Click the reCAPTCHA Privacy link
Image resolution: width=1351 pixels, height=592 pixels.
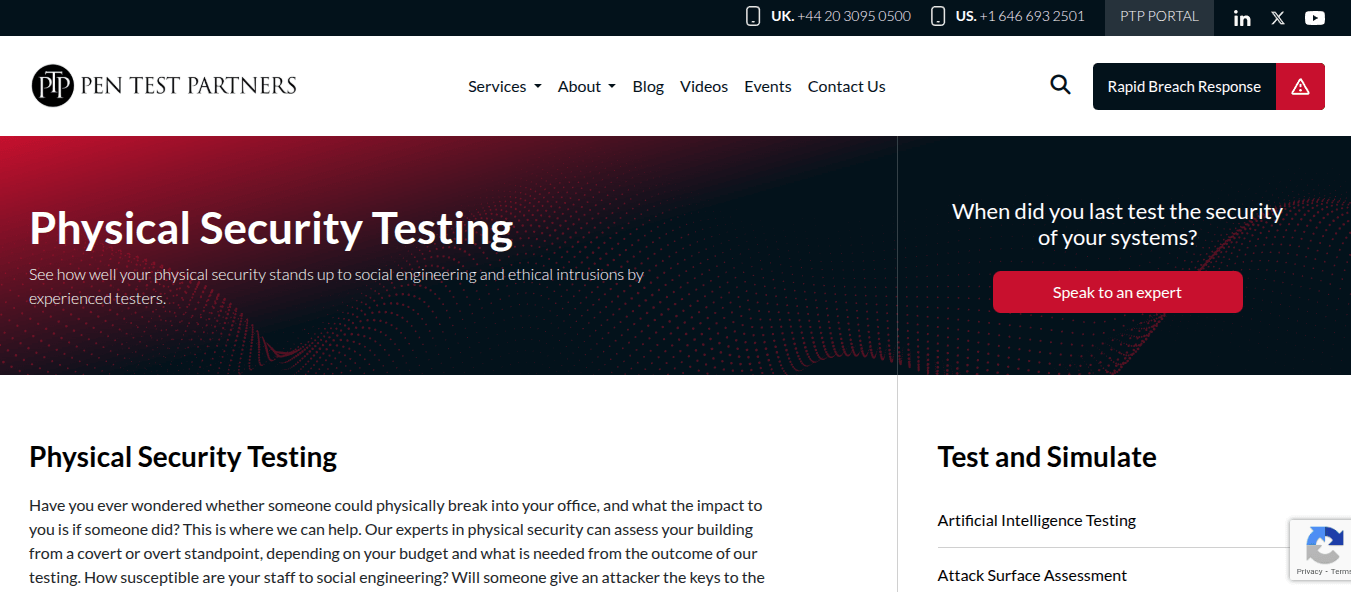[x=1308, y=571]
